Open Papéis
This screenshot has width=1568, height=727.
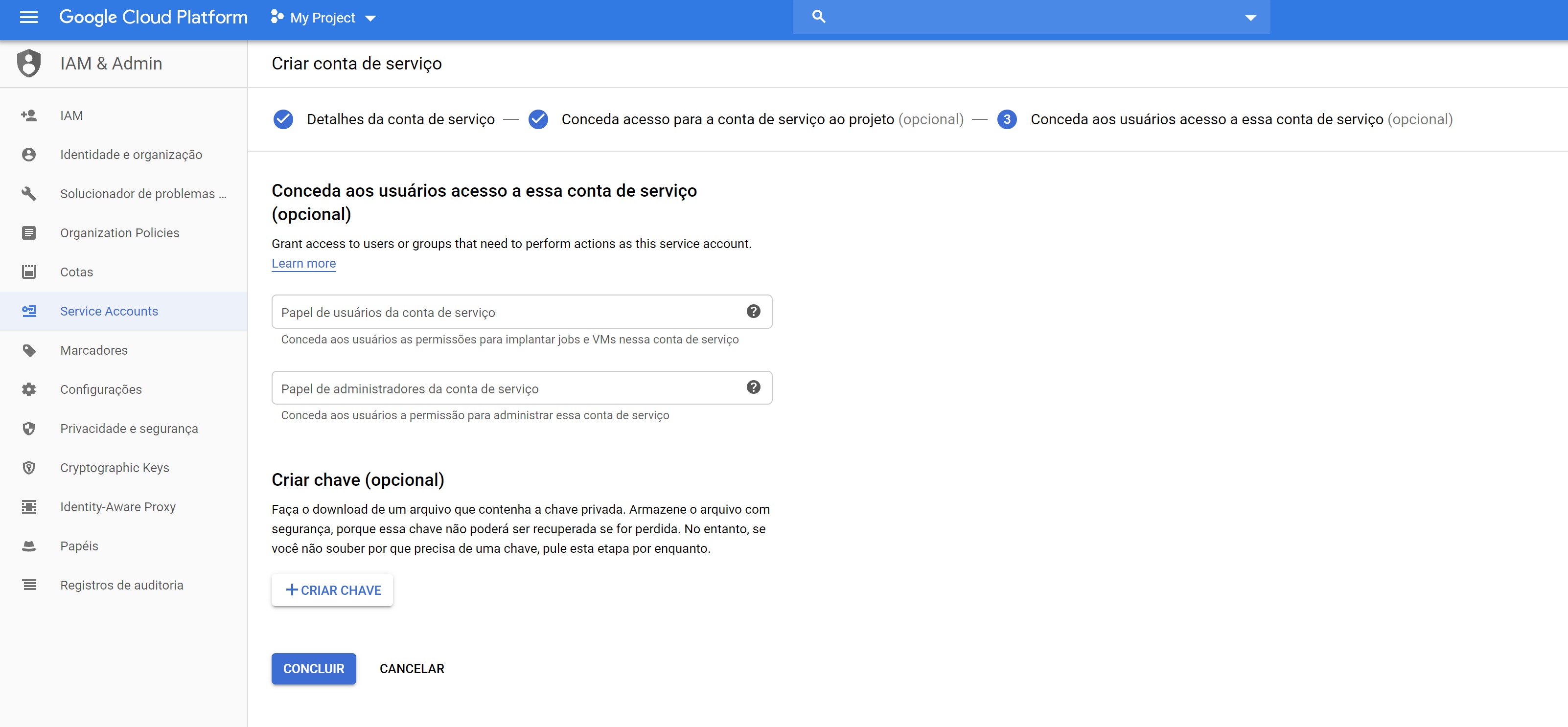123,545
